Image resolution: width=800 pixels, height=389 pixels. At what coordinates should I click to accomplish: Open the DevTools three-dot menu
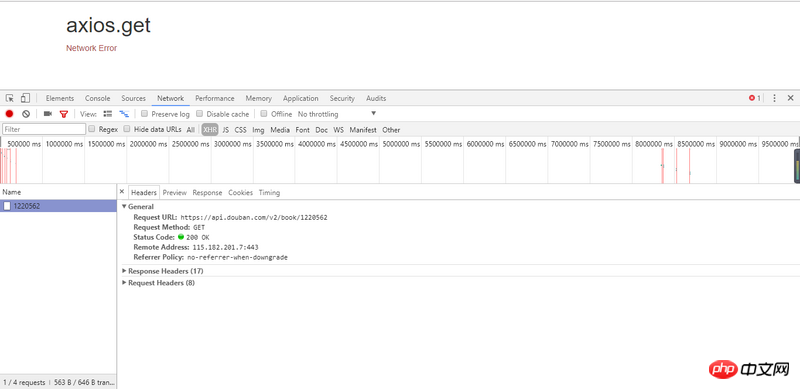(774, 98)
